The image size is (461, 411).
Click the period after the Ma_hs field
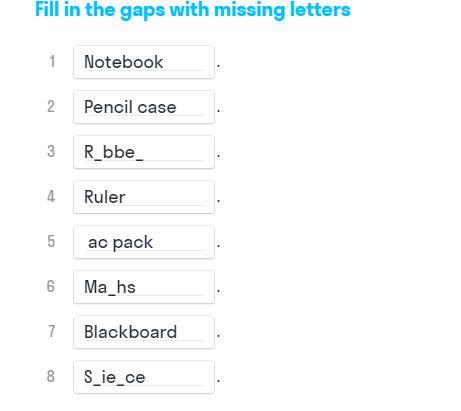(x=218, y=292)
